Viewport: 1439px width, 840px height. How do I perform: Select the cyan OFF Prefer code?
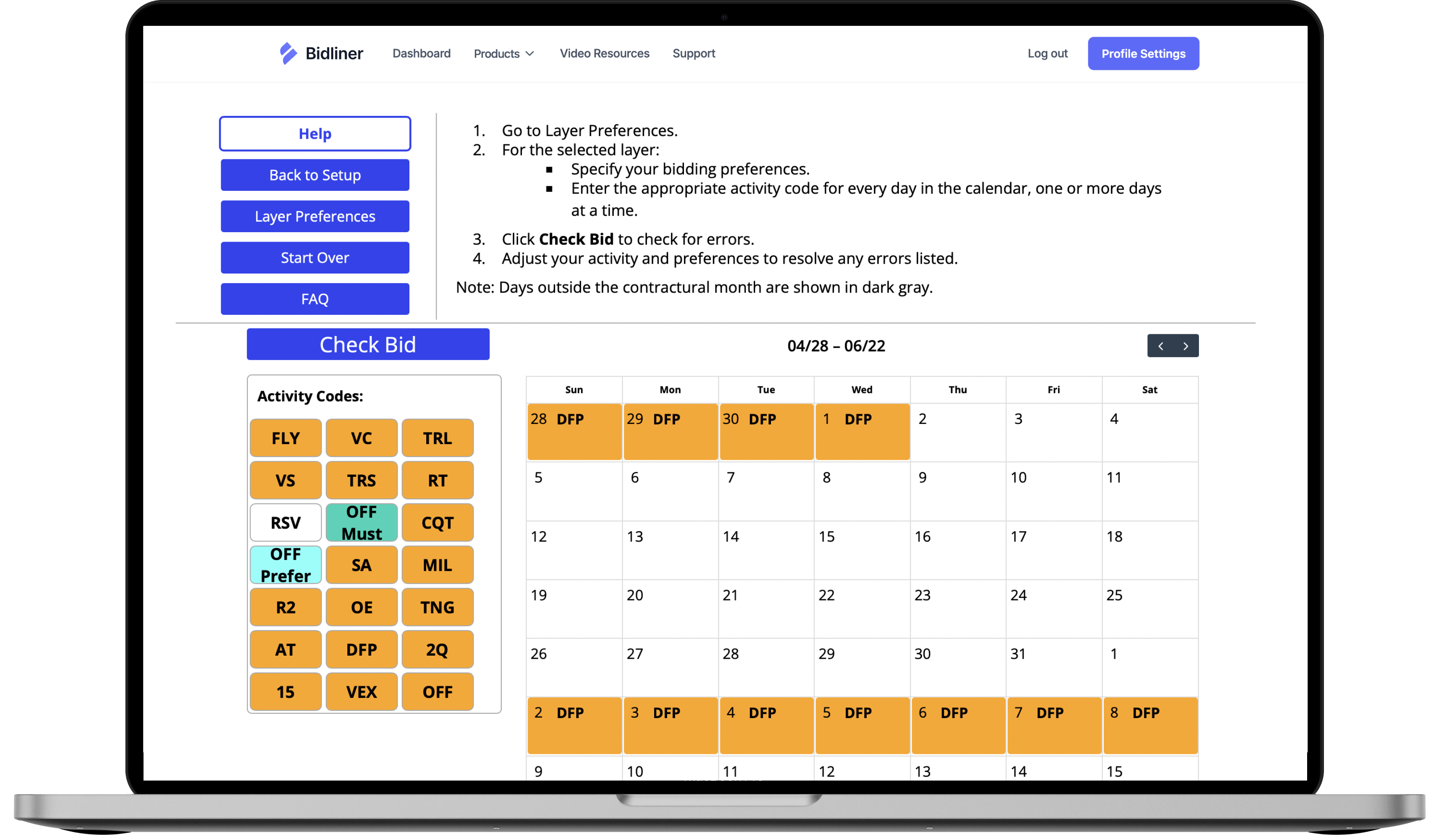[285, 564]
